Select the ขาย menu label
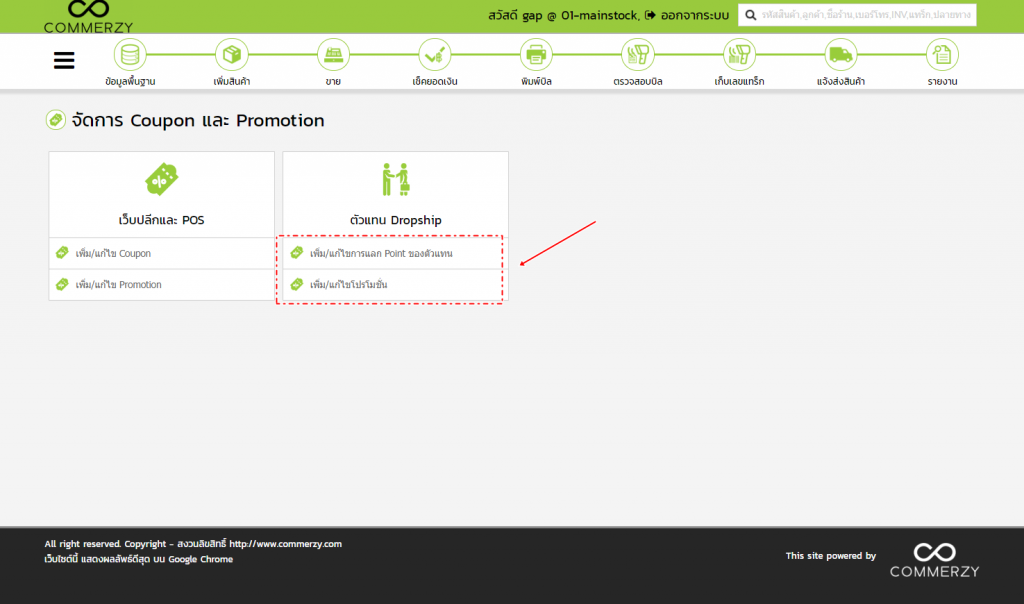This screenshot has width=1024, height=604. coord(333,82)
